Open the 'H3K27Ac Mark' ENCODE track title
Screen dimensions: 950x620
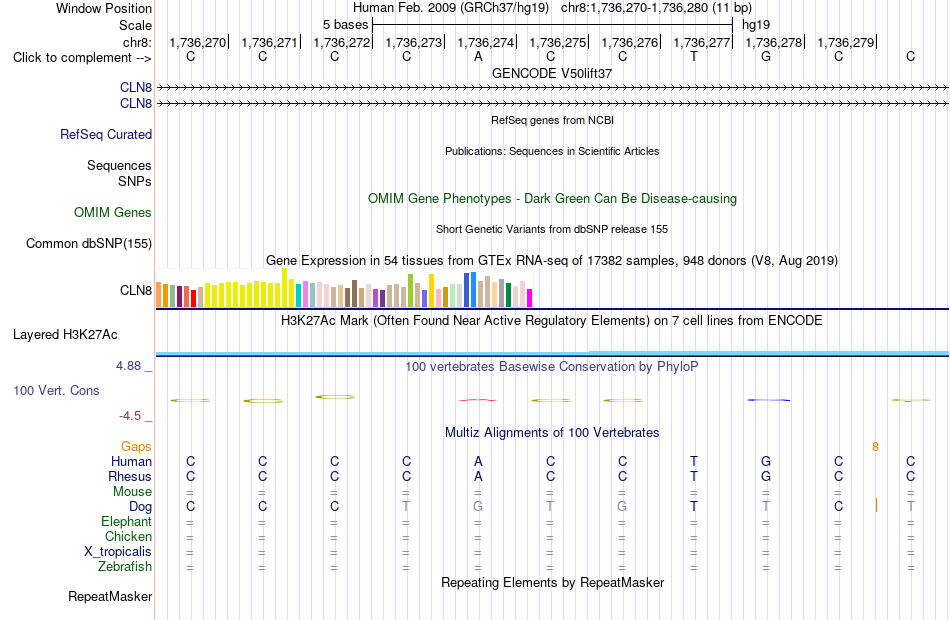(x=552, y=321)
